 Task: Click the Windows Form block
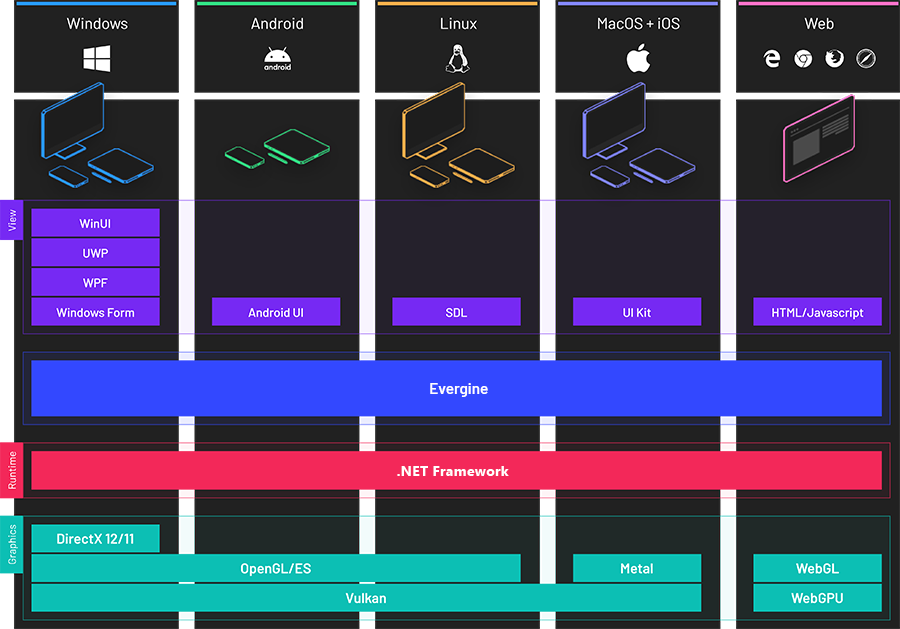click(x=96, y=312)
